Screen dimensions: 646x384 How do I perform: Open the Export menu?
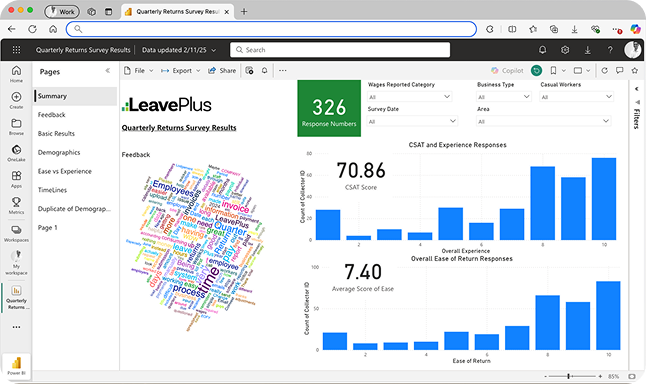coord(180,70)
